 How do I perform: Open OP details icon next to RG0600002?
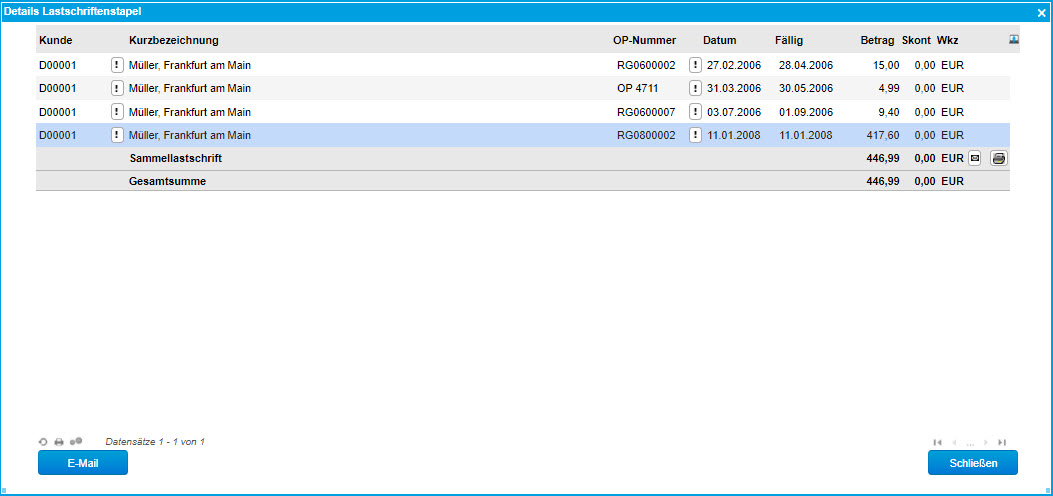[x=696, y=65]
